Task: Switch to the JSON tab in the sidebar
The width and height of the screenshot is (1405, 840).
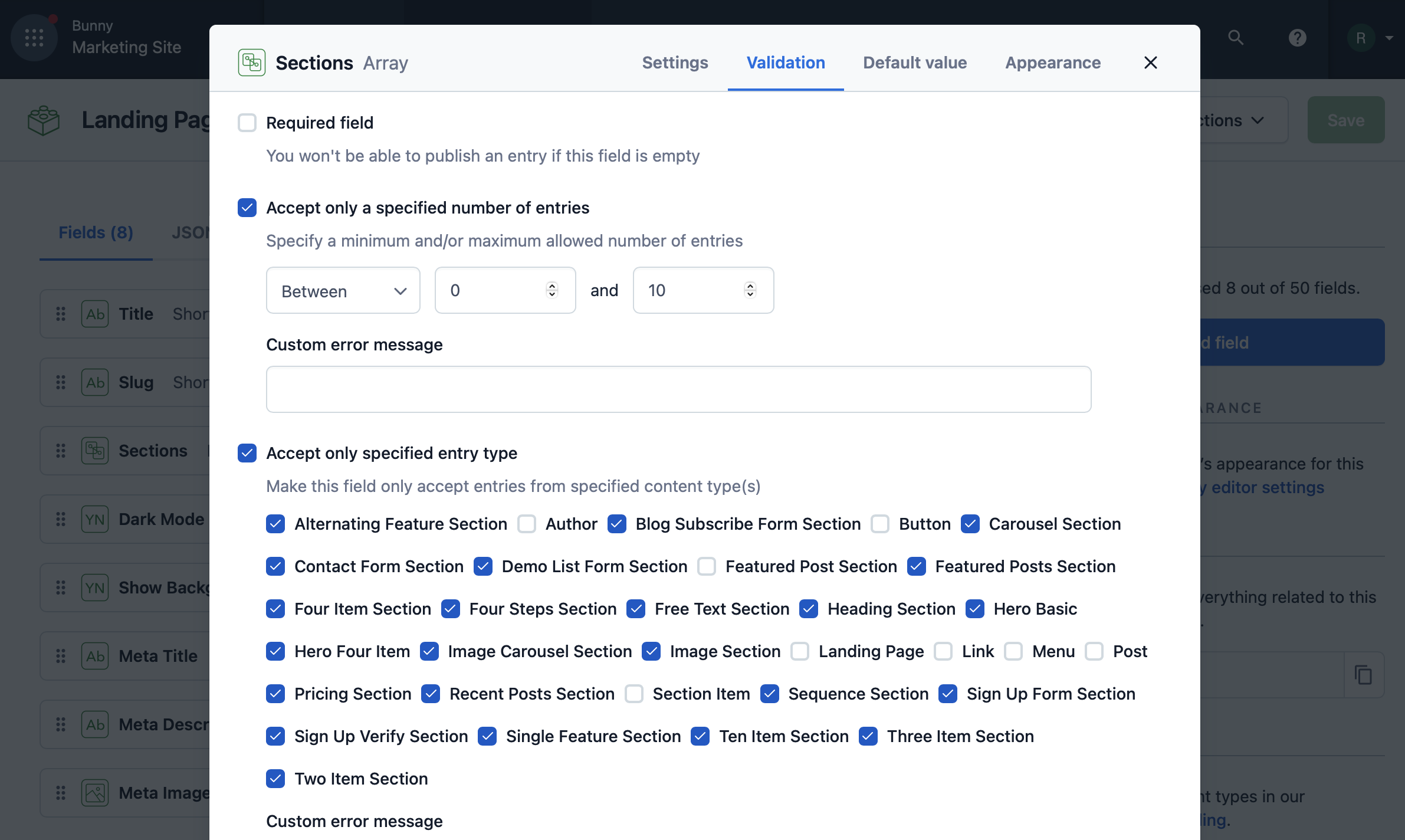Action: coord(189,232)
